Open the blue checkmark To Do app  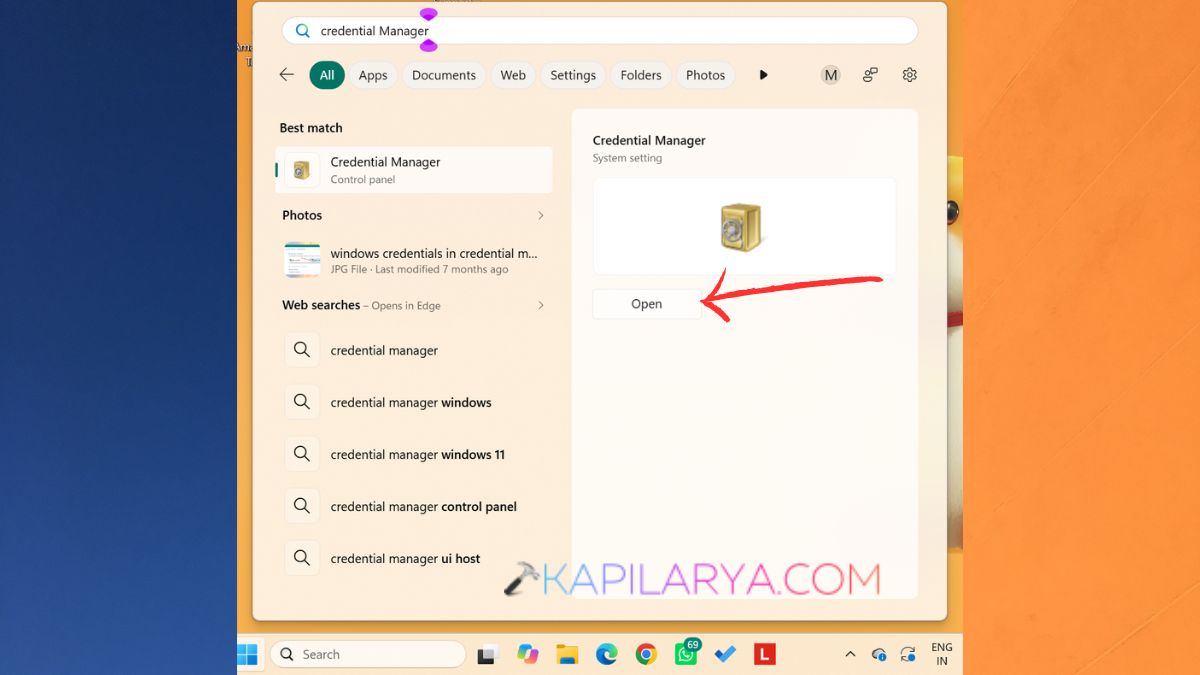pos(725,655)
